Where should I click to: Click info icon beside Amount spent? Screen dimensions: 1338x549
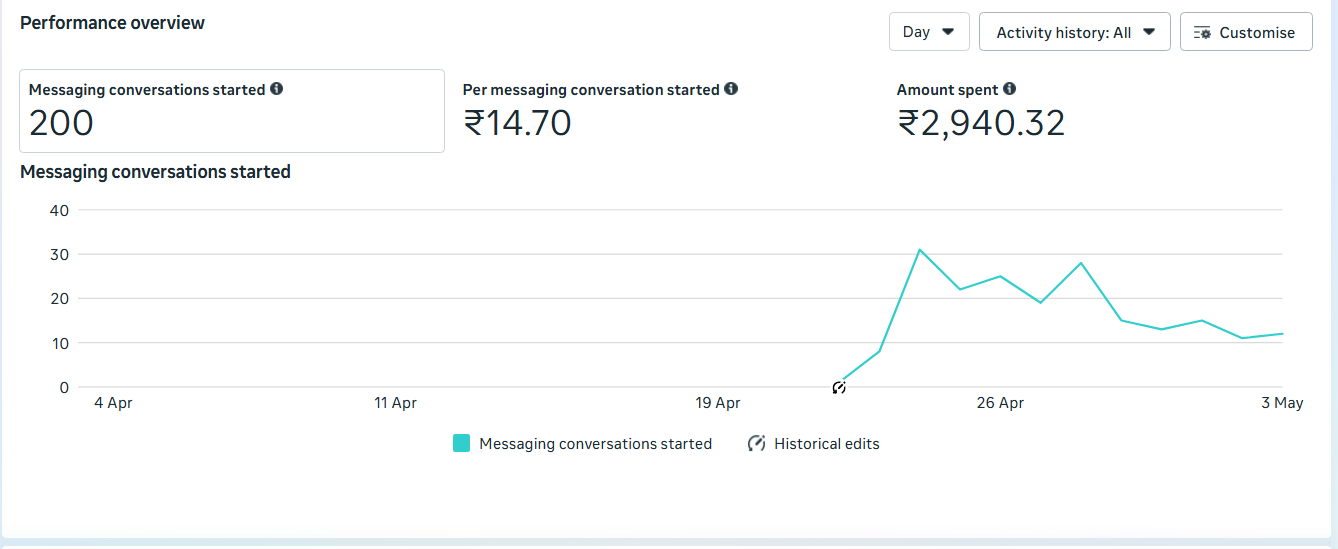pos(1009,89)
